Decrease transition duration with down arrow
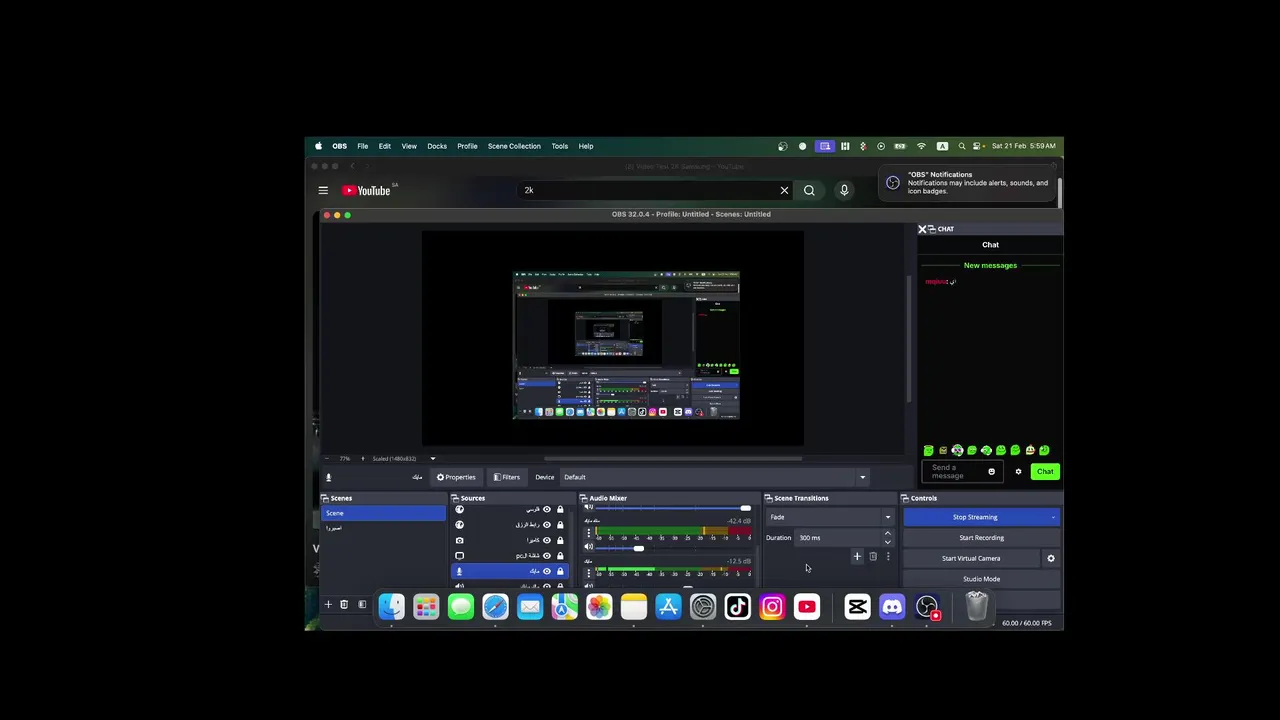1280x720 pixels. (888, 542)
